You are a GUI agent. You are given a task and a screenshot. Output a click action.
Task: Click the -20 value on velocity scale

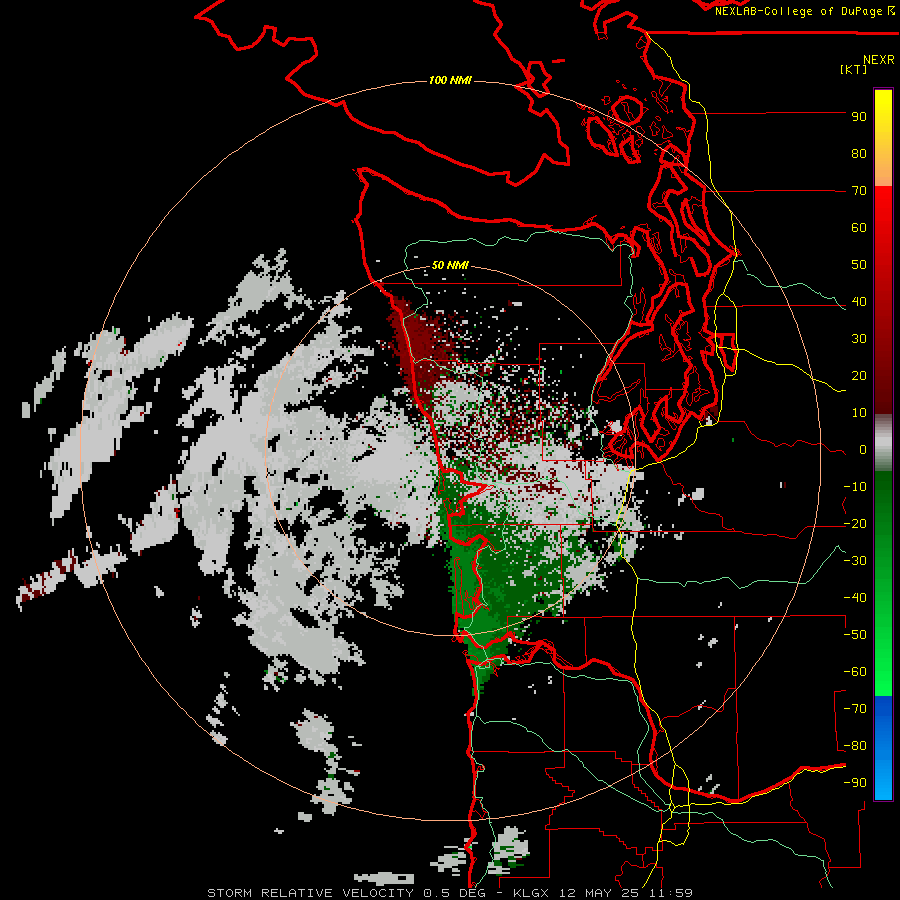coord(855,524)
